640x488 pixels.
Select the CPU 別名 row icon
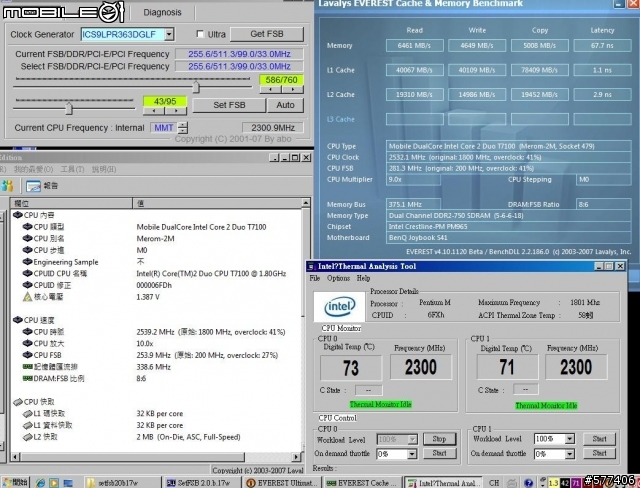27,238
